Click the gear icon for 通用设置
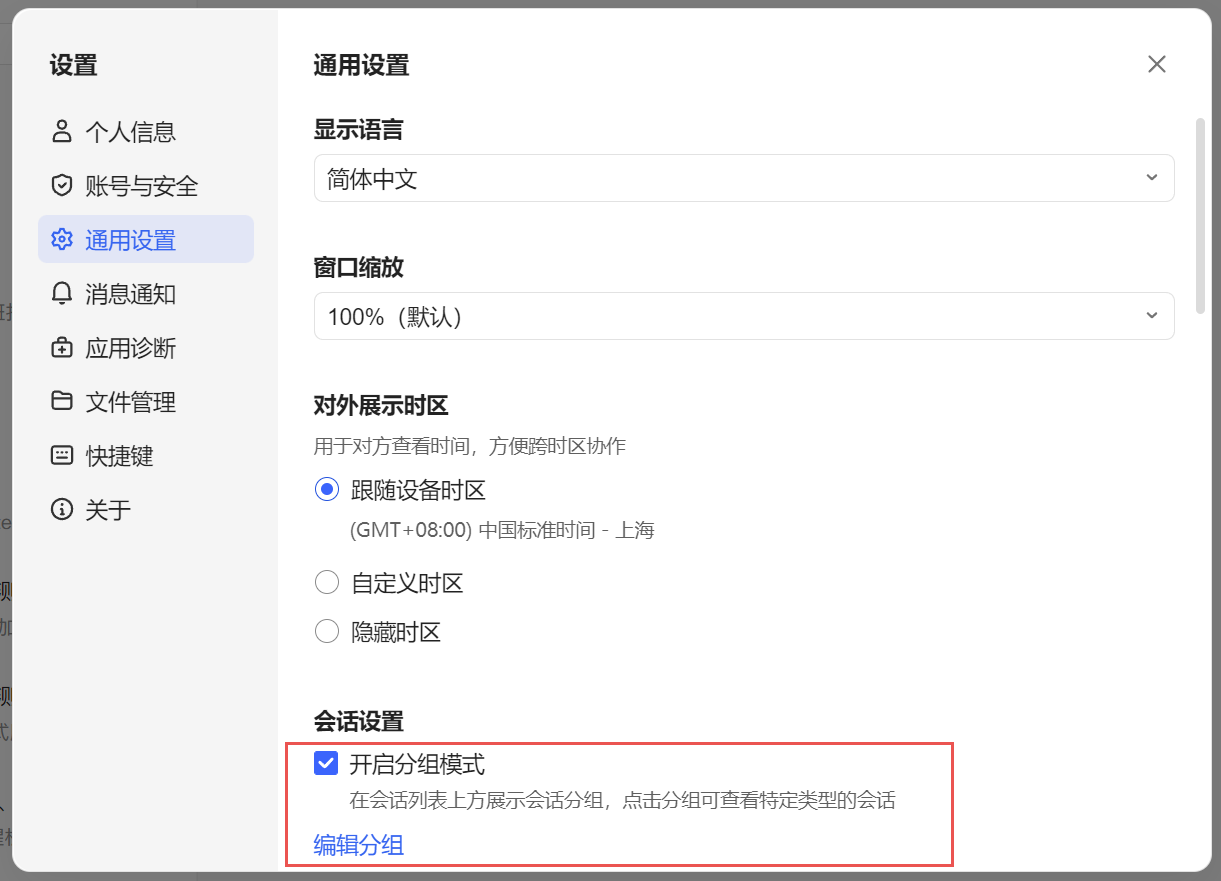The image size is (1221, 881). coord(62,239)
